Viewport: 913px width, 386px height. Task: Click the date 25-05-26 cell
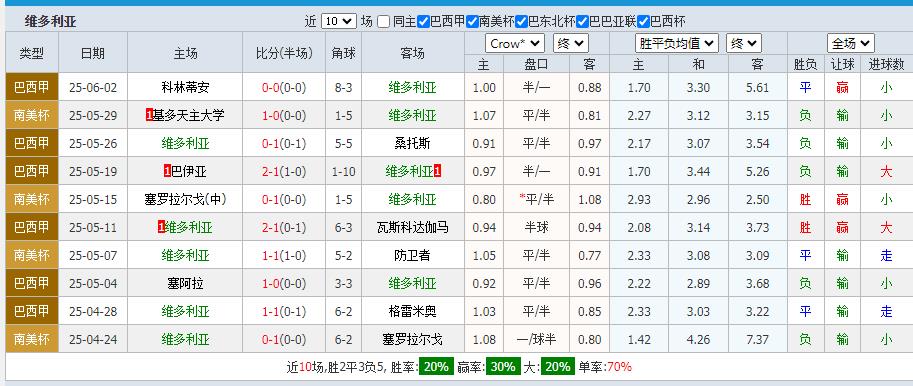pos(93,144)
